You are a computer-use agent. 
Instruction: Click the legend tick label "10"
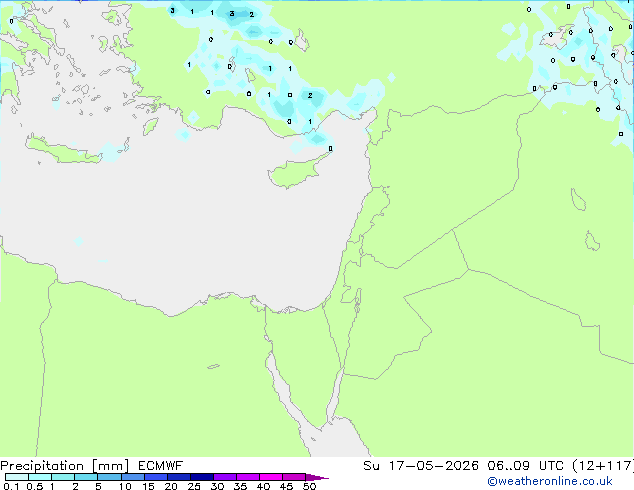click(125, 486)
